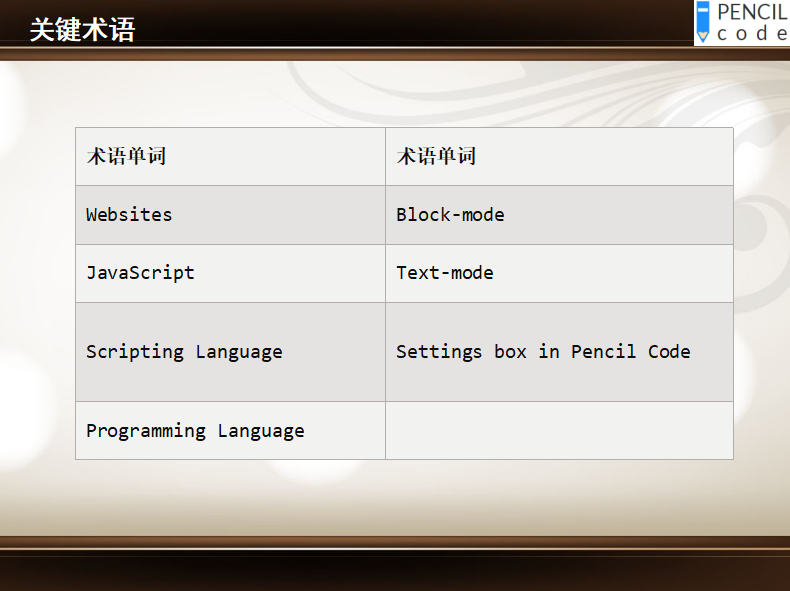Select the Scripting Language cell
Viewport: 790px width, 591px height.
(230, 352)
